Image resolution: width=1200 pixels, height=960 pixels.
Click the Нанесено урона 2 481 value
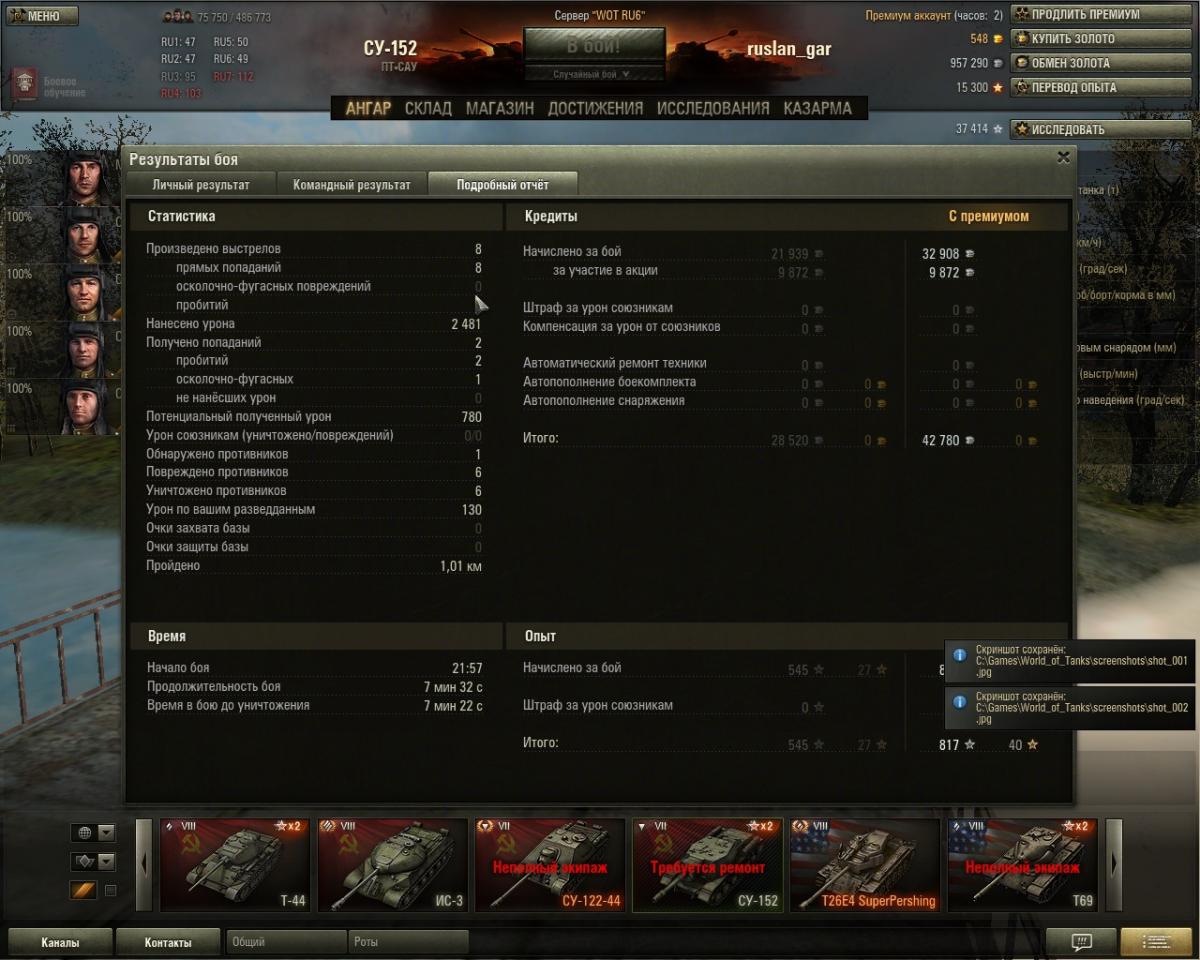[466, 324]
